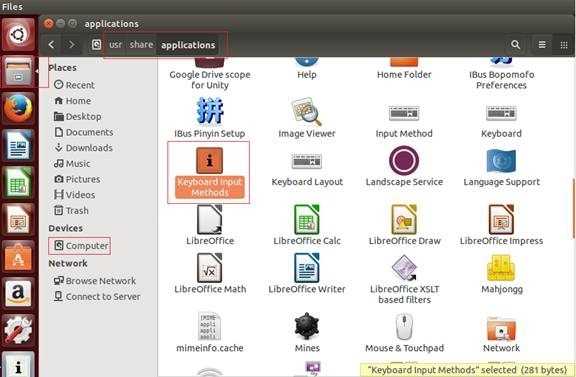Viewport: 576px width, 377px height.
Task: Click the IBus Bopomofo Preferences label
Action: point(501,80)
